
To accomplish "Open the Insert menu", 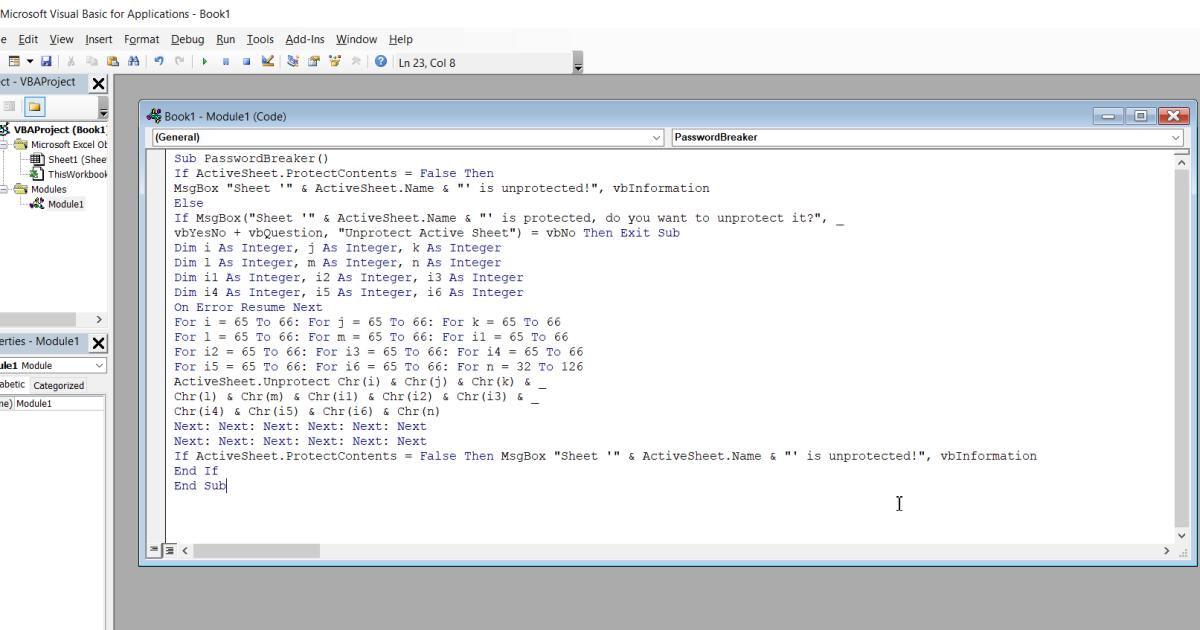I will tap(99, 39).
